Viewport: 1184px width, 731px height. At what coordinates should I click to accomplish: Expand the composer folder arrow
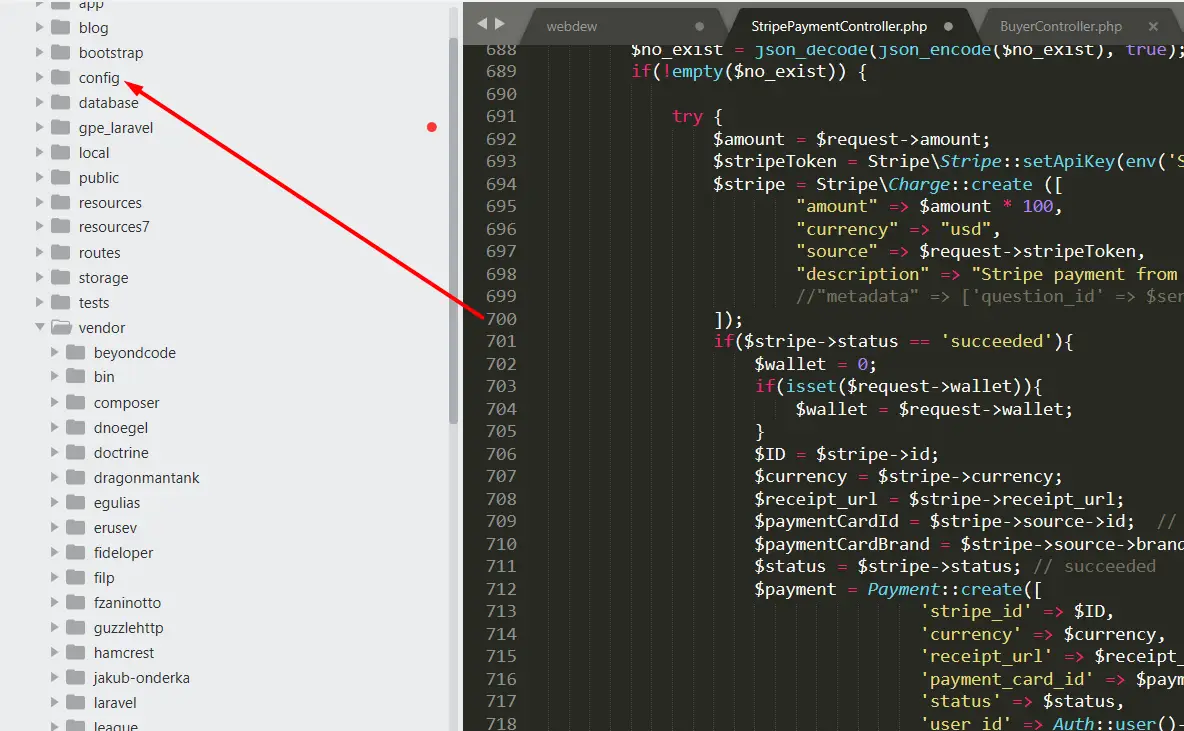tap(54, 403)
